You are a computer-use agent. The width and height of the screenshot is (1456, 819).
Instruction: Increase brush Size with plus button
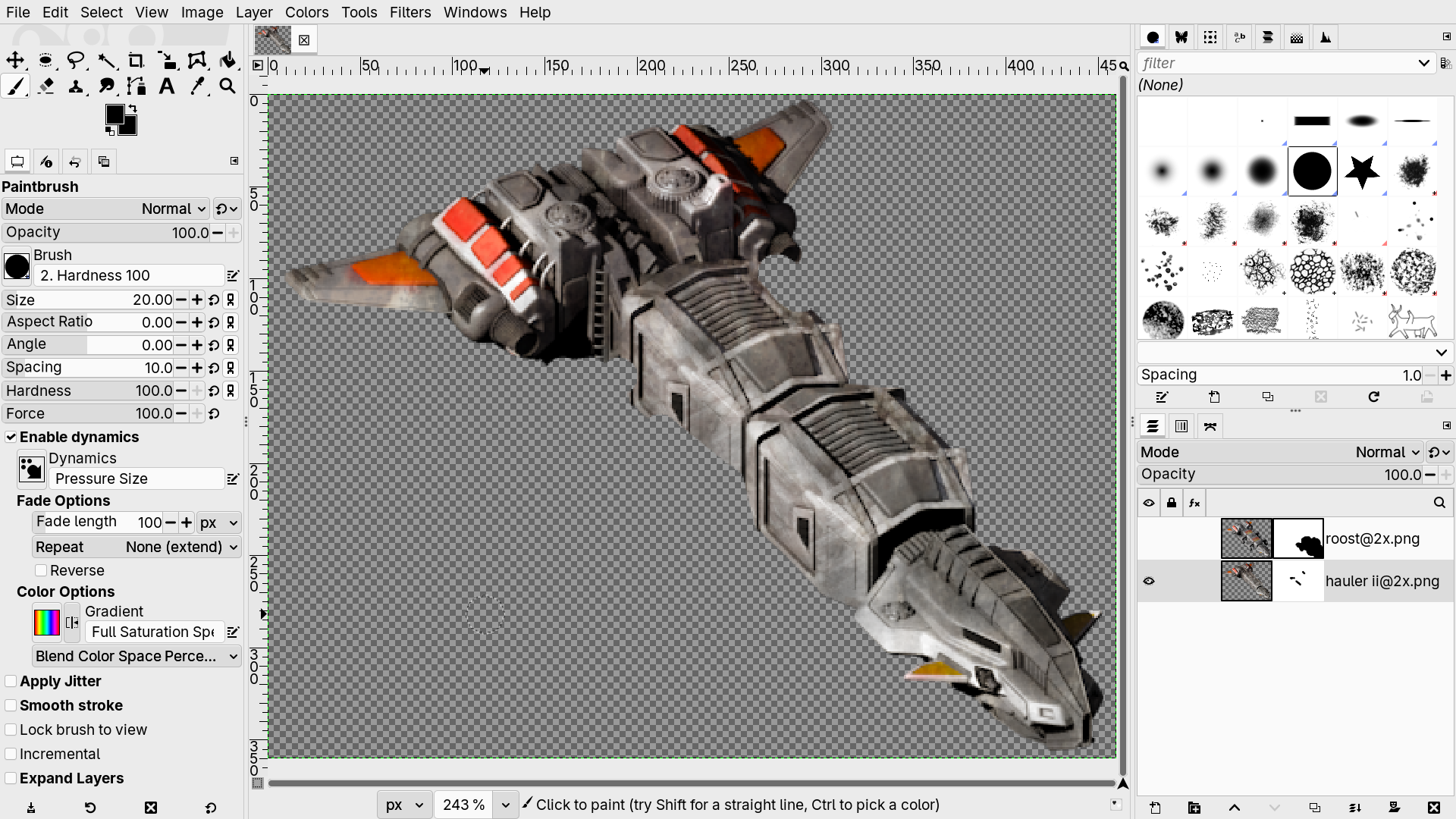197,300
